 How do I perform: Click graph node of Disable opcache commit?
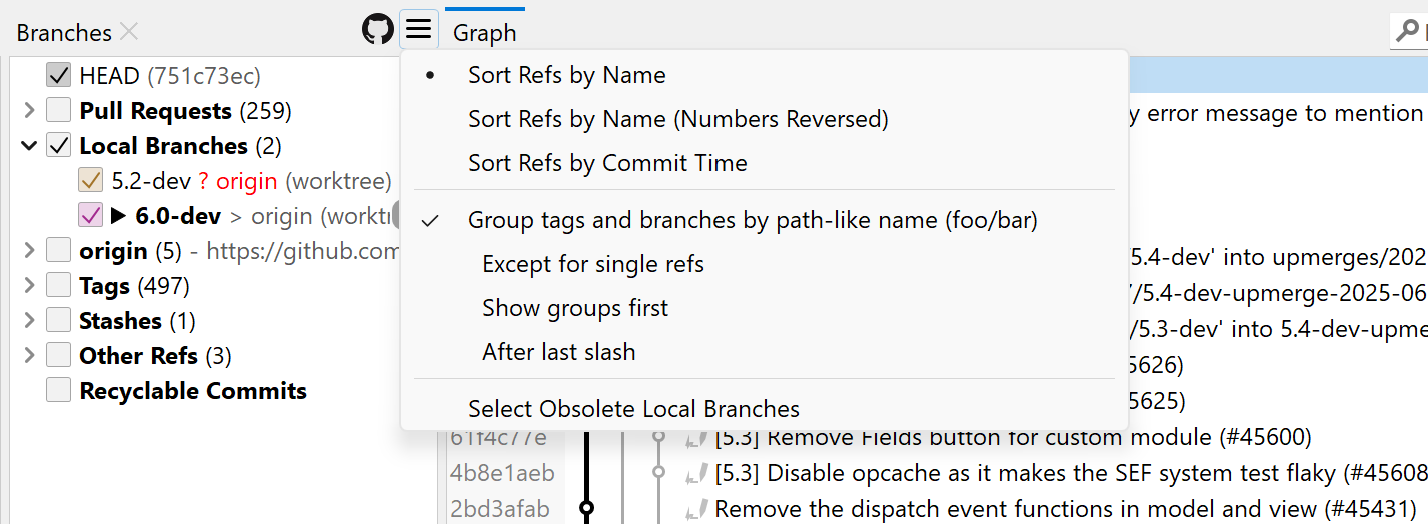[x=658, y=472]
